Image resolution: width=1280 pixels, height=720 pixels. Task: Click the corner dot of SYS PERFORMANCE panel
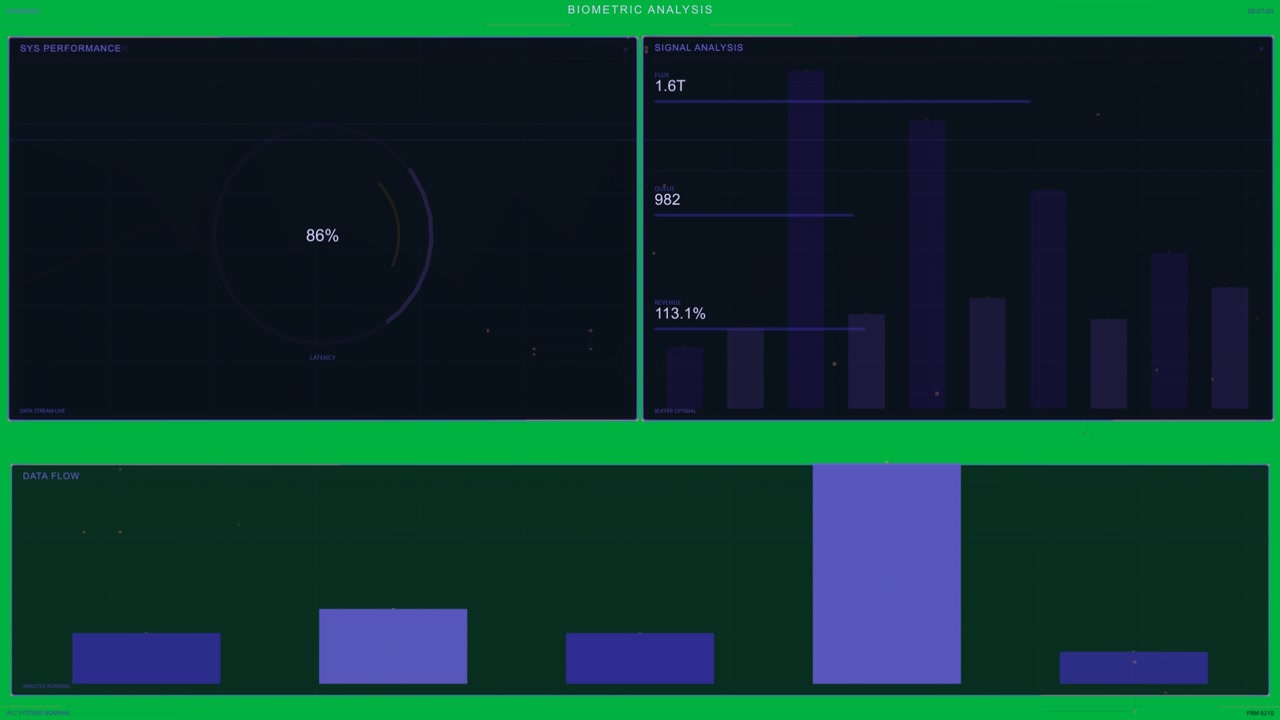click(626, 48)
